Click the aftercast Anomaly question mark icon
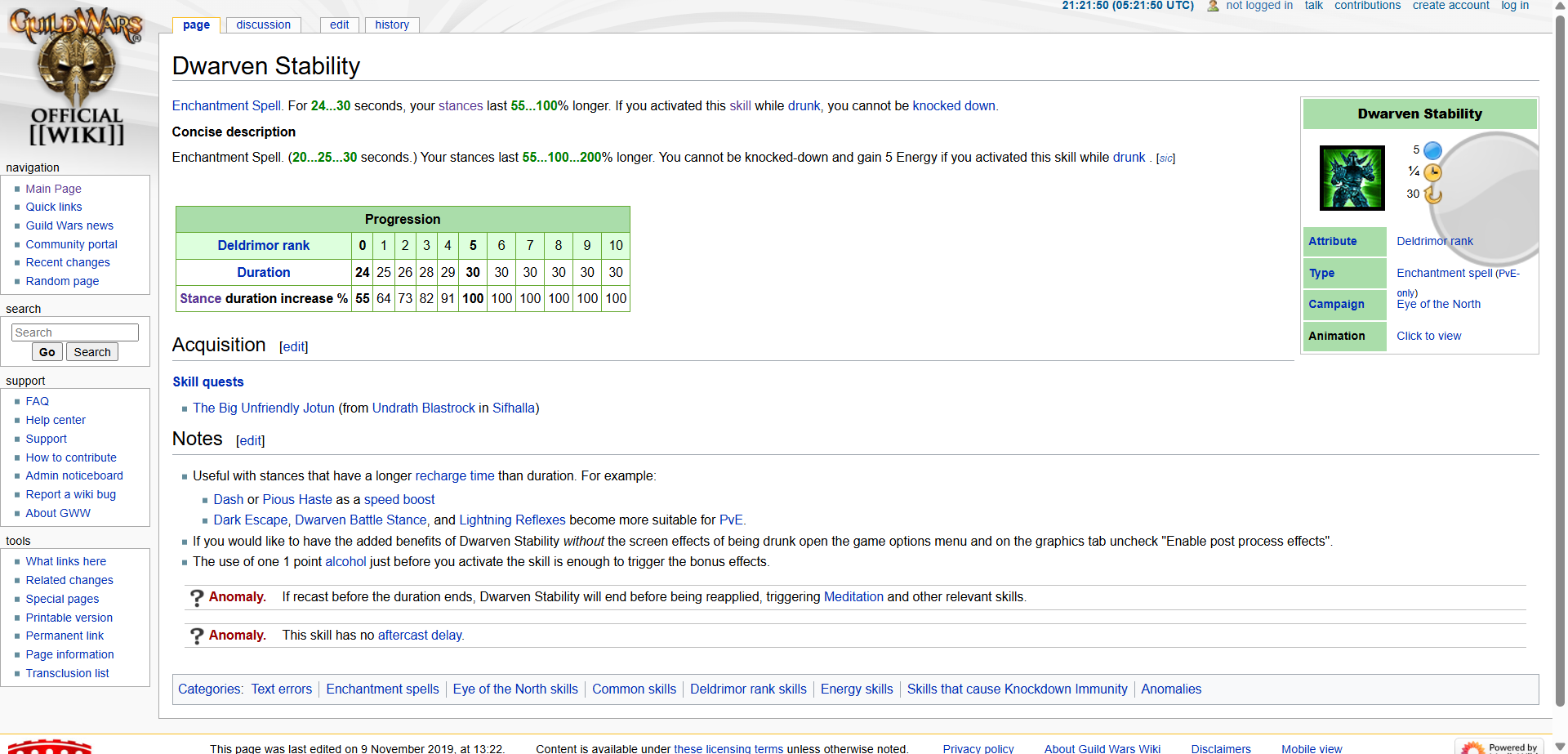This screenshot has height=754, width=1568. pos(196,636)
